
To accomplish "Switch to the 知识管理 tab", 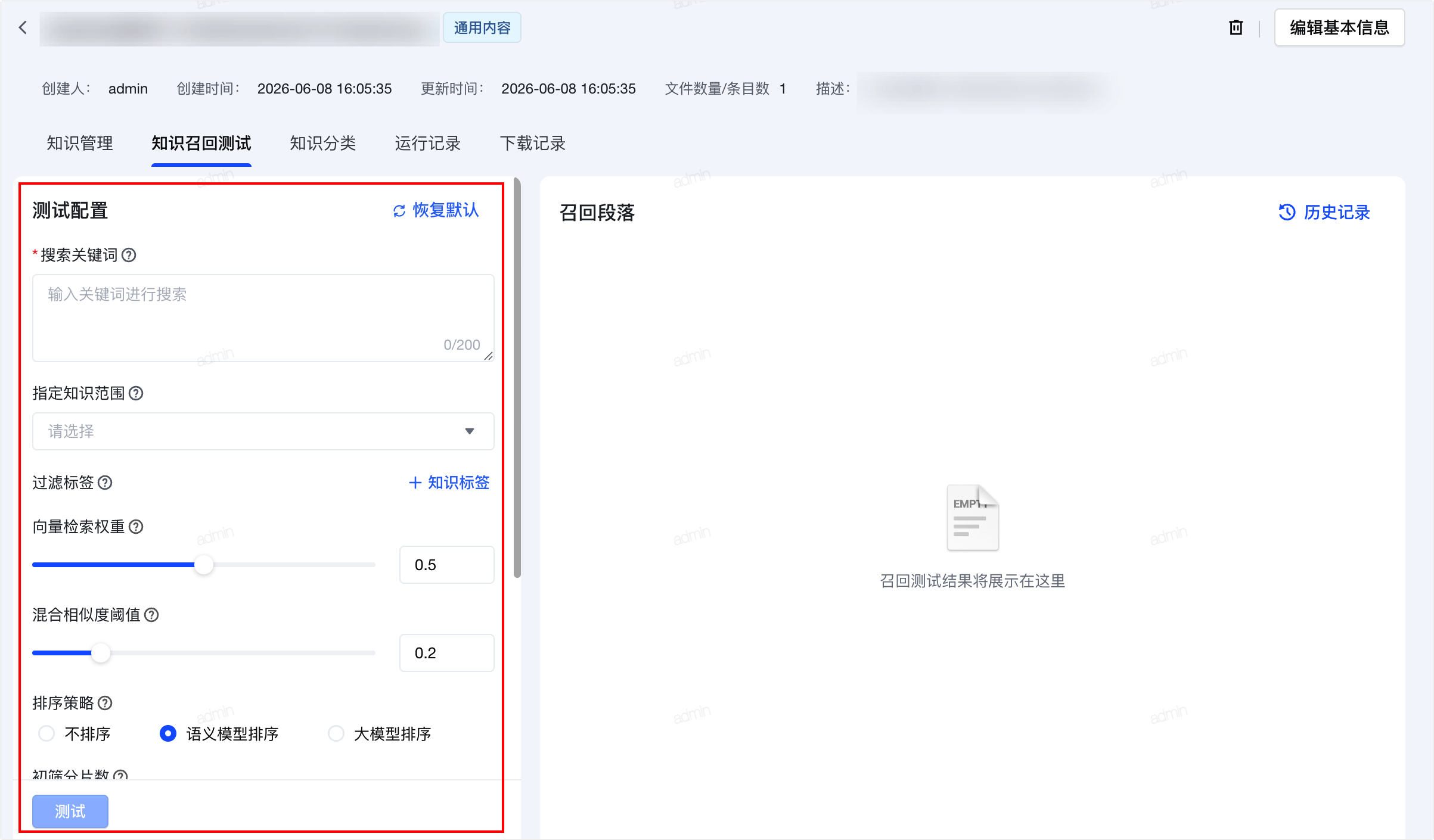I will pos(79,143).
